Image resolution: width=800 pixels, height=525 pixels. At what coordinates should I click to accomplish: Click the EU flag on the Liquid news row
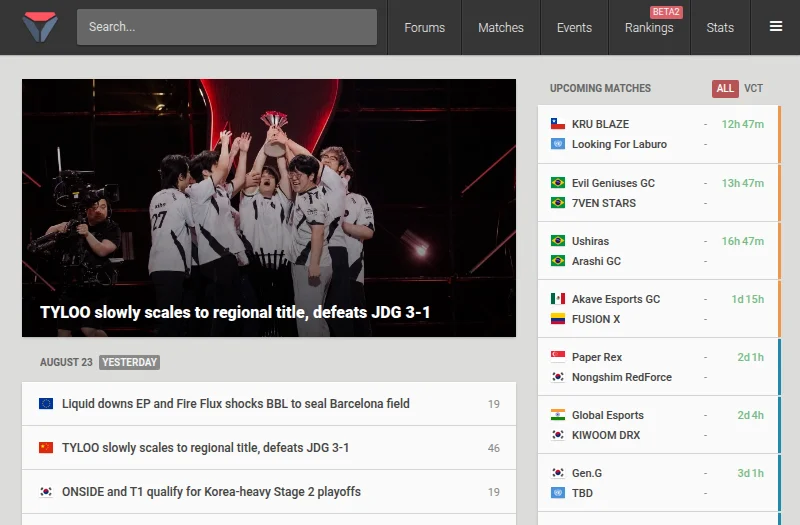46,404
